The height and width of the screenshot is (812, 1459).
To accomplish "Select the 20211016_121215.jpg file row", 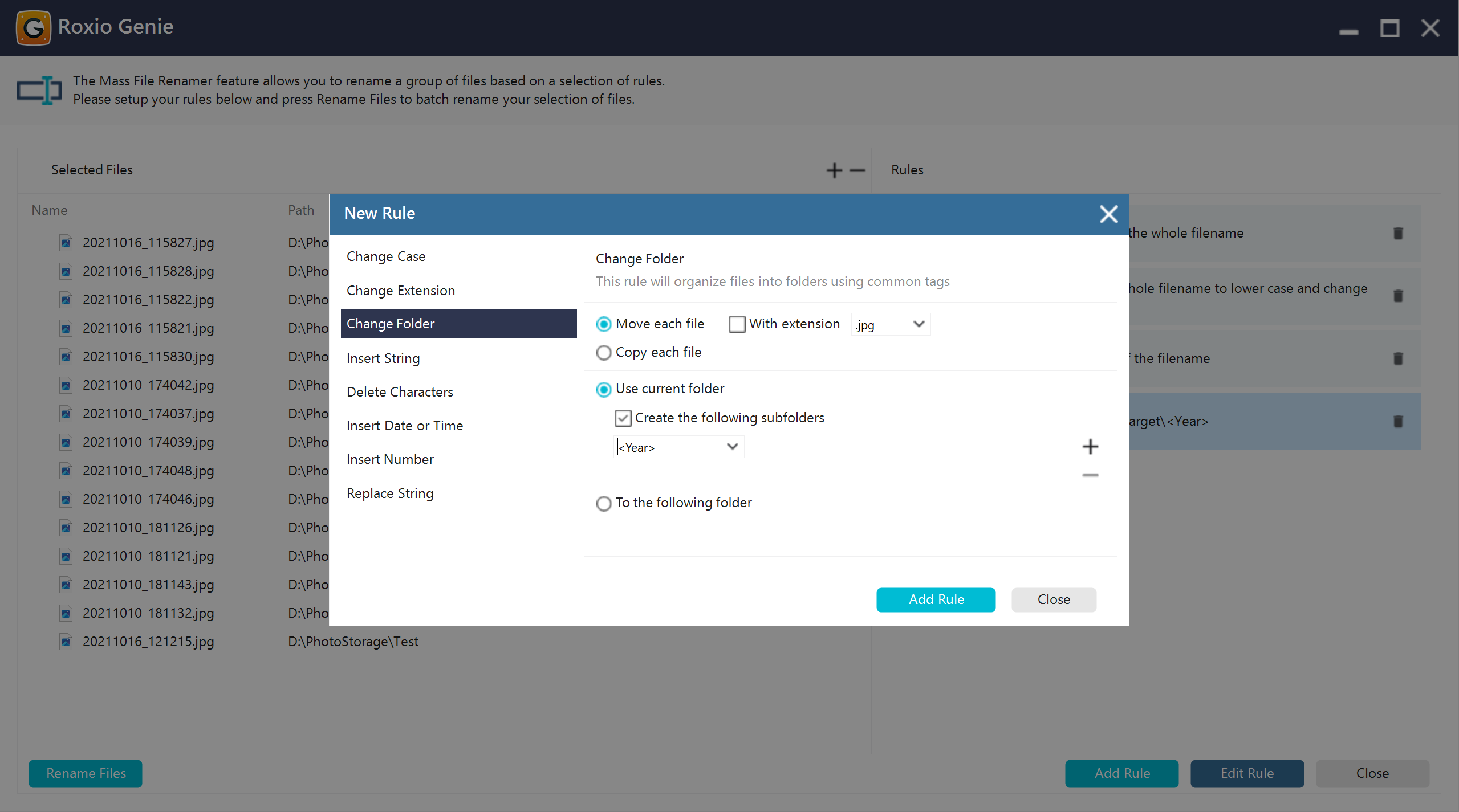I will 148,642.
